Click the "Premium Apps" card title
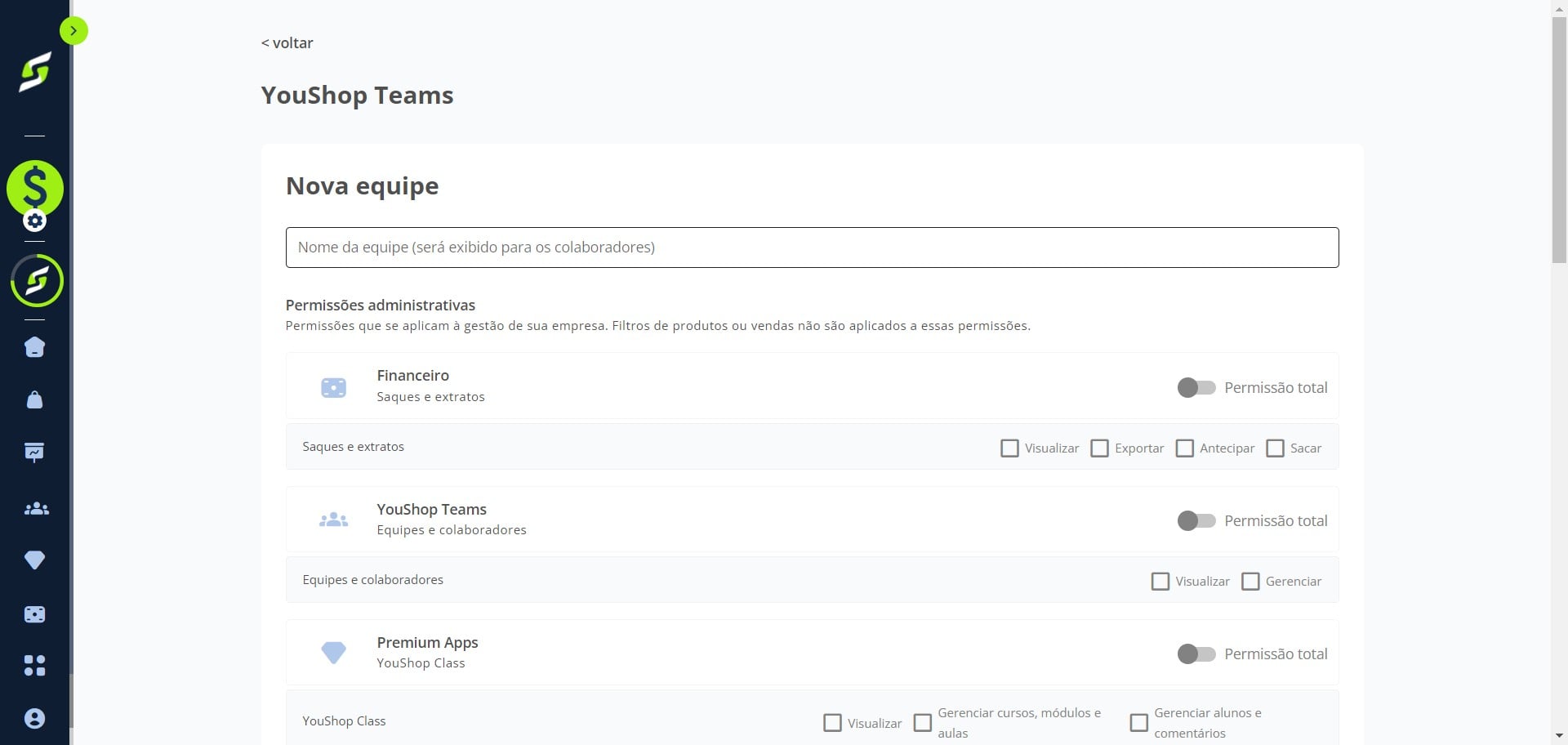 tap(427, 643)
